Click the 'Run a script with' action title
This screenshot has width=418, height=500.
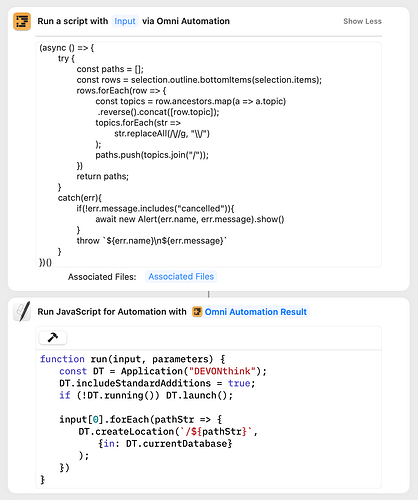point(73,21)
